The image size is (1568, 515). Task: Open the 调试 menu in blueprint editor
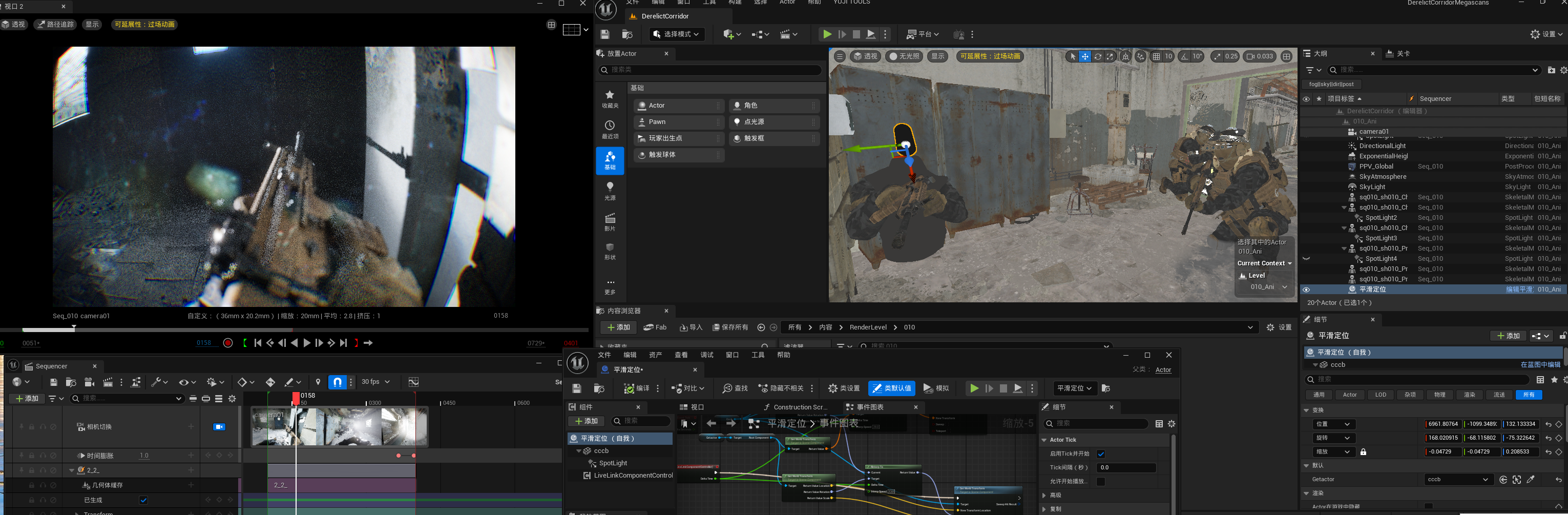pyautogui.click(x=707, y=356)
